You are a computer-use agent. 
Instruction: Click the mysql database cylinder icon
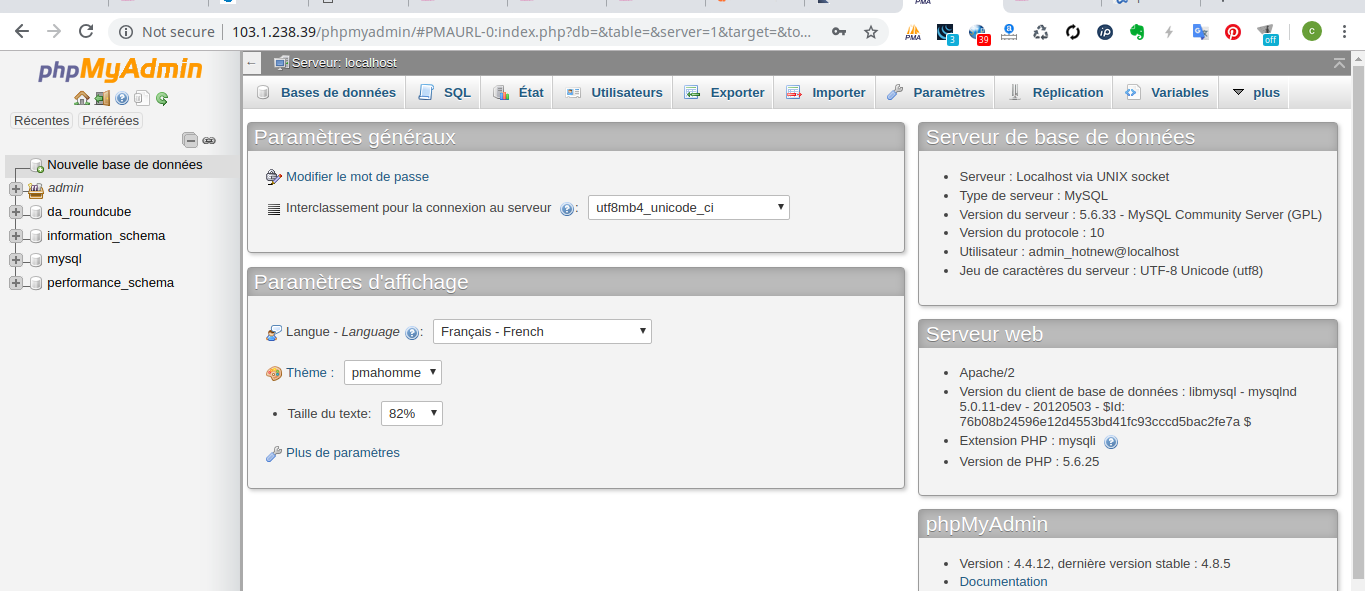36,259
